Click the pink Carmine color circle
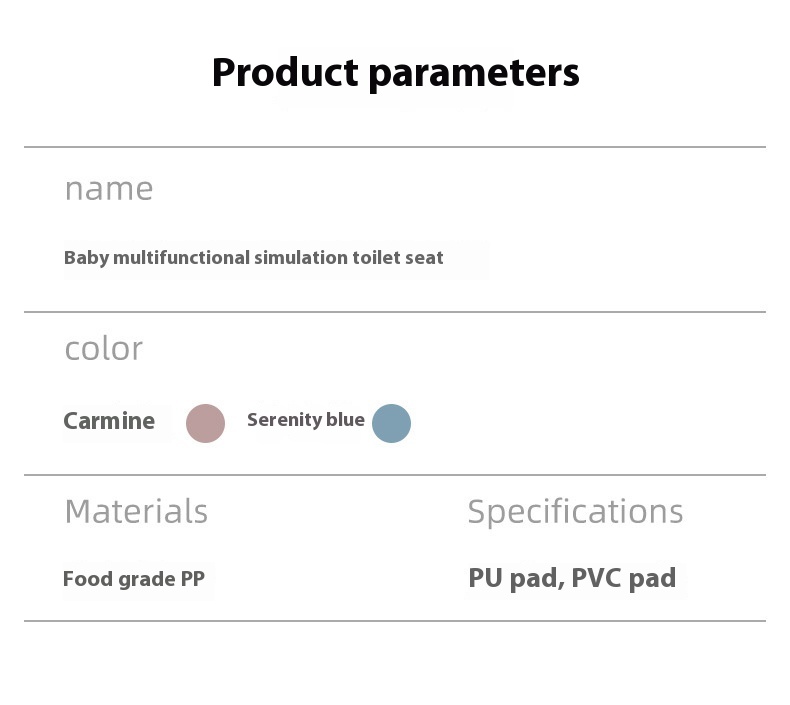 205,423
